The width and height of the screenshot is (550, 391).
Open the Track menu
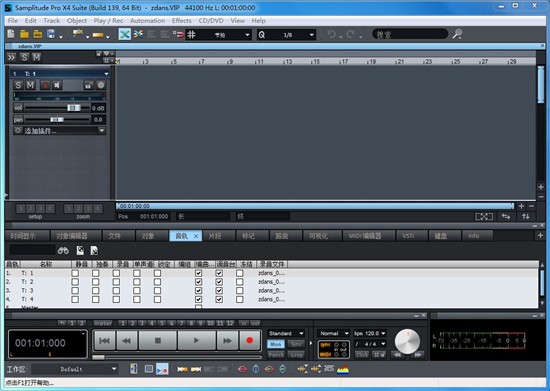click(x=52, y=20)
